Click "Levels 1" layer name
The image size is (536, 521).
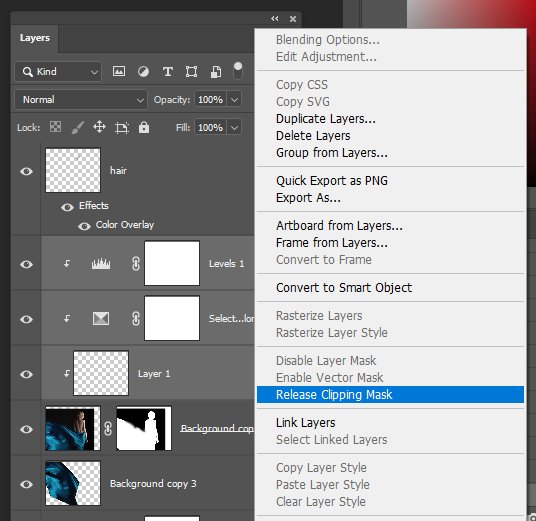click(x=226, y=264)
